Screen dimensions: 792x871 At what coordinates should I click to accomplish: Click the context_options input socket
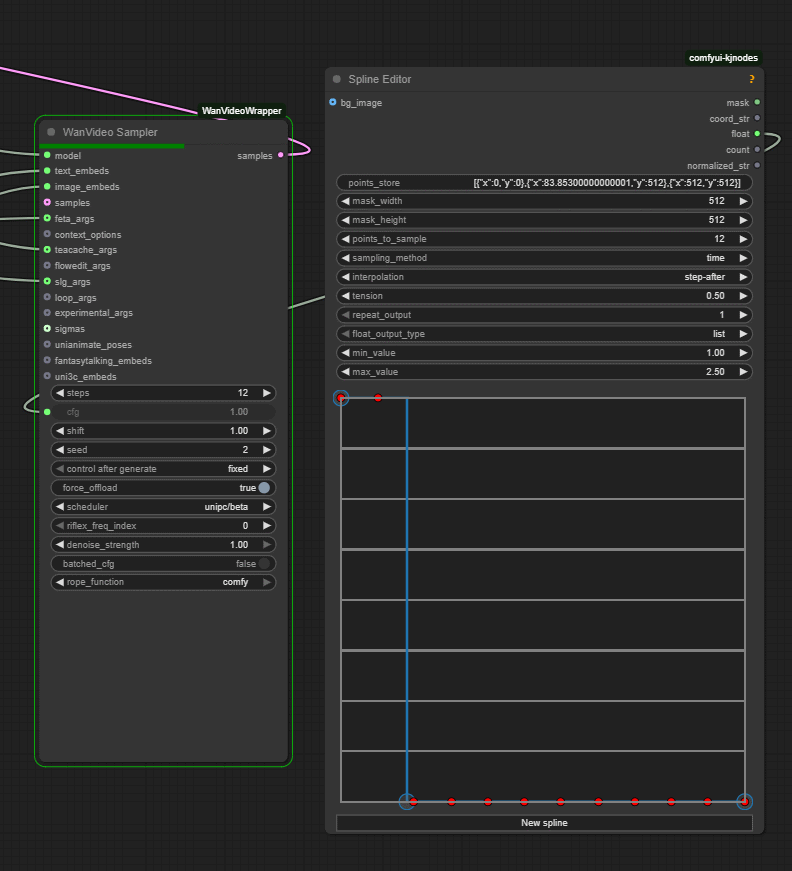click(x=47, y=234)
